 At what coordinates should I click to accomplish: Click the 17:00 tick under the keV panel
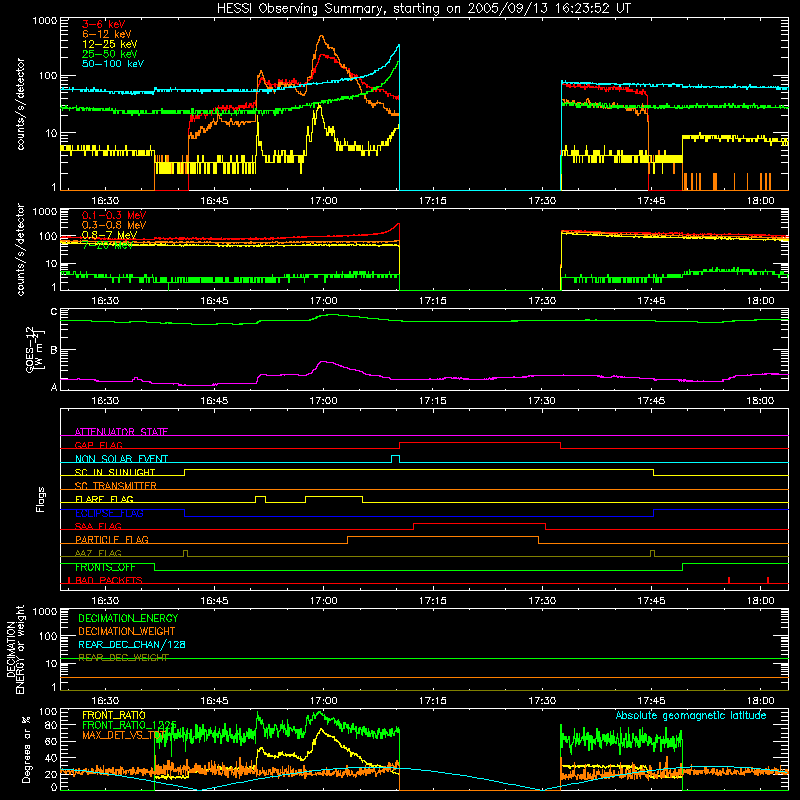pyautogui.click(x=323, y=201)
